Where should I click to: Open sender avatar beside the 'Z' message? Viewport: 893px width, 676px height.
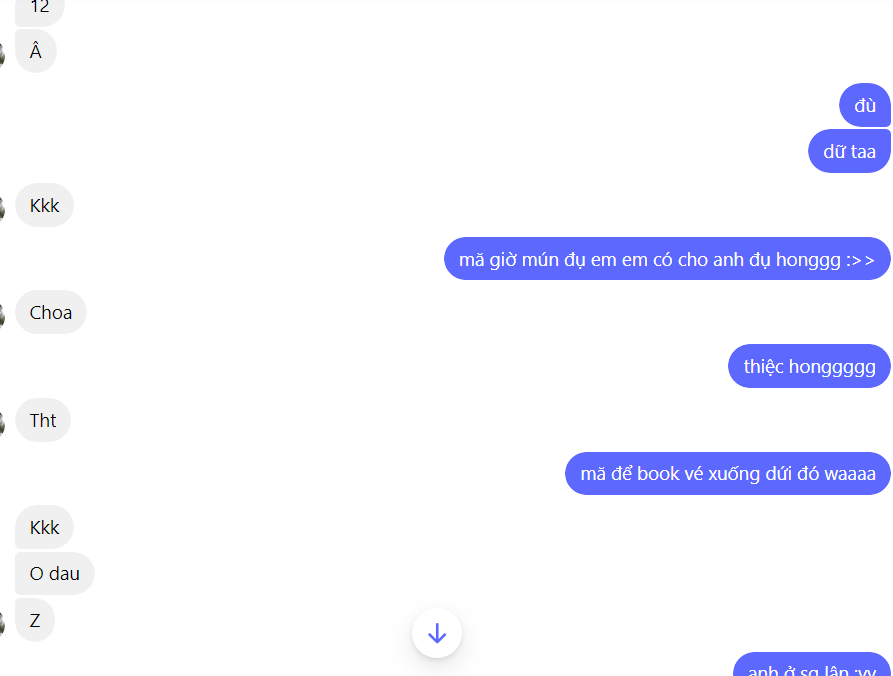pyautogui.click(x=2, y=623)
